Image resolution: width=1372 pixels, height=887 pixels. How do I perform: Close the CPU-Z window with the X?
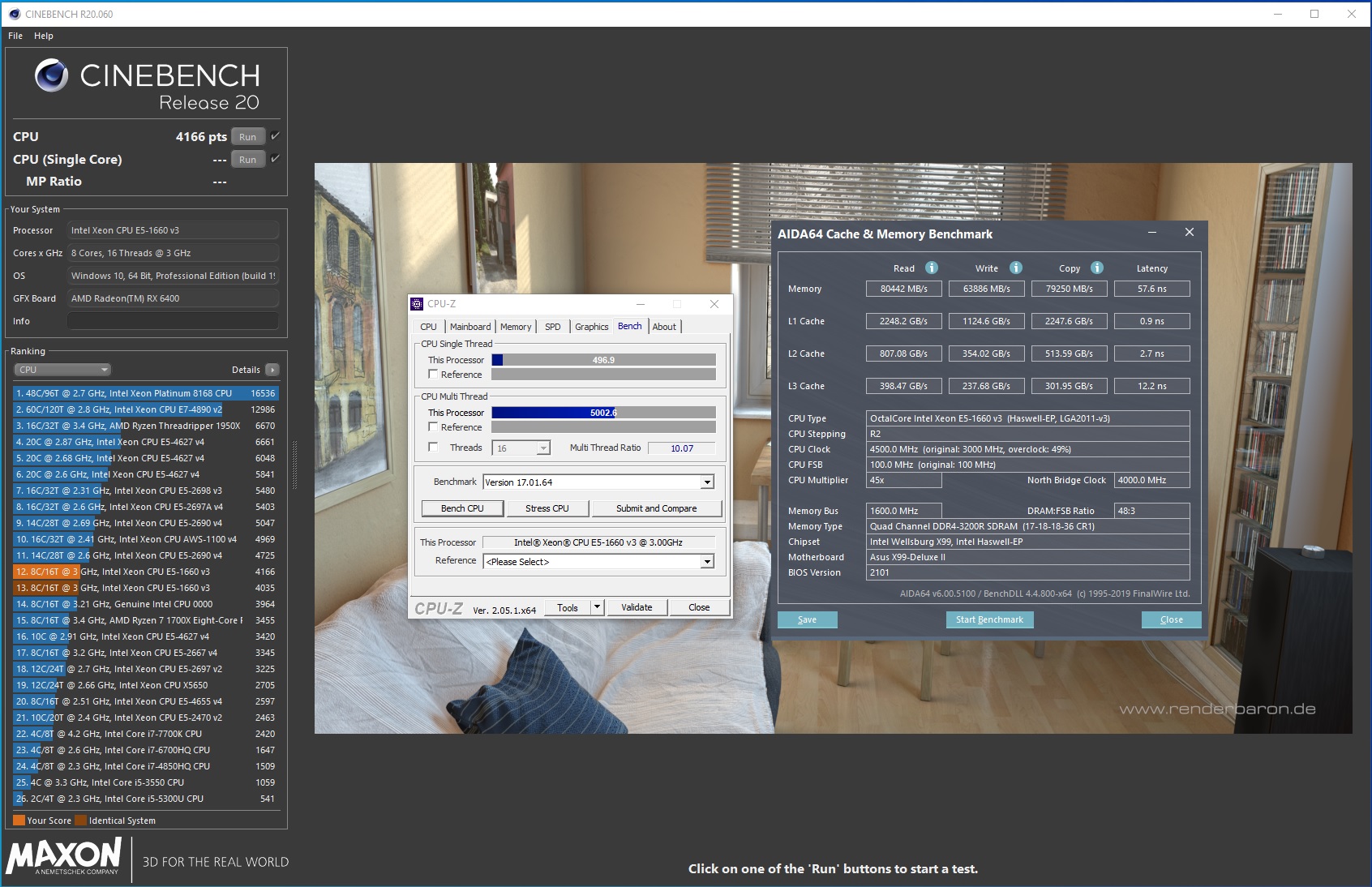(714, 304)
